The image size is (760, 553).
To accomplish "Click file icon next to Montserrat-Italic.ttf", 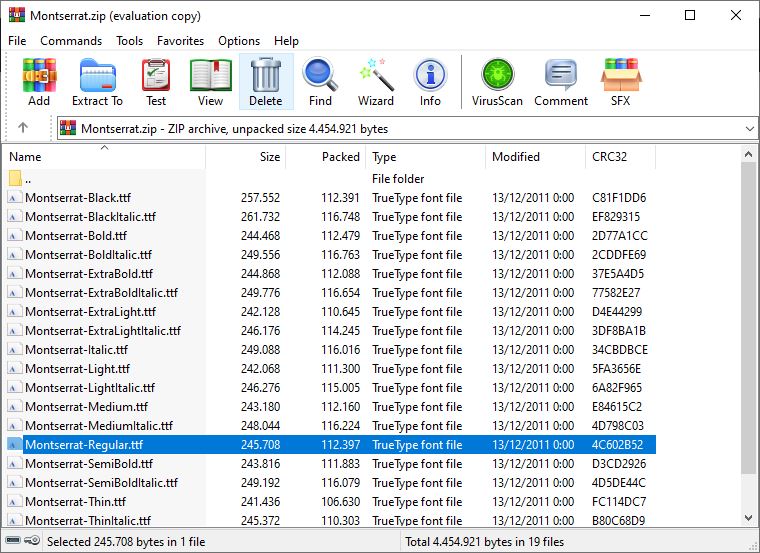I will tap(14, 349).
